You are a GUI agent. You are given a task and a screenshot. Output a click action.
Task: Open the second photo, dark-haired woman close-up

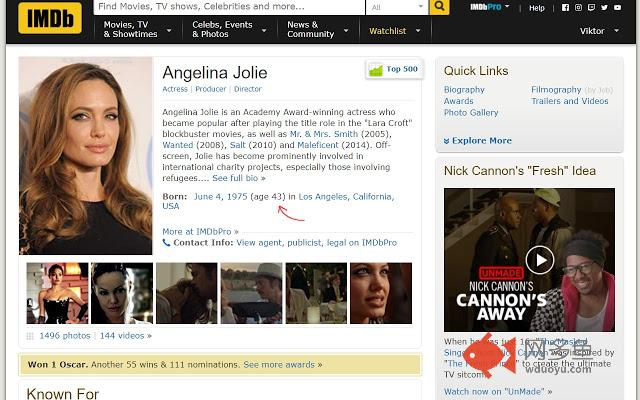[x=122, y=293]
